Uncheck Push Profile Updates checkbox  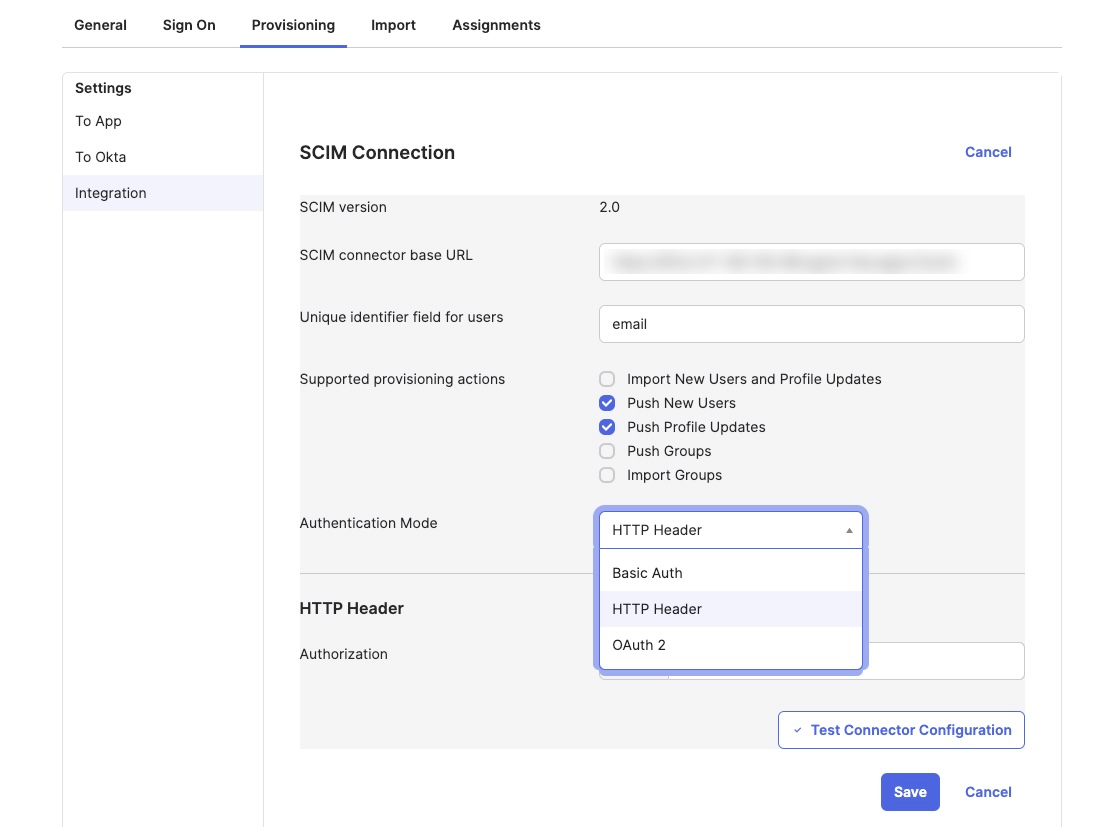click(x=607, y=427)
